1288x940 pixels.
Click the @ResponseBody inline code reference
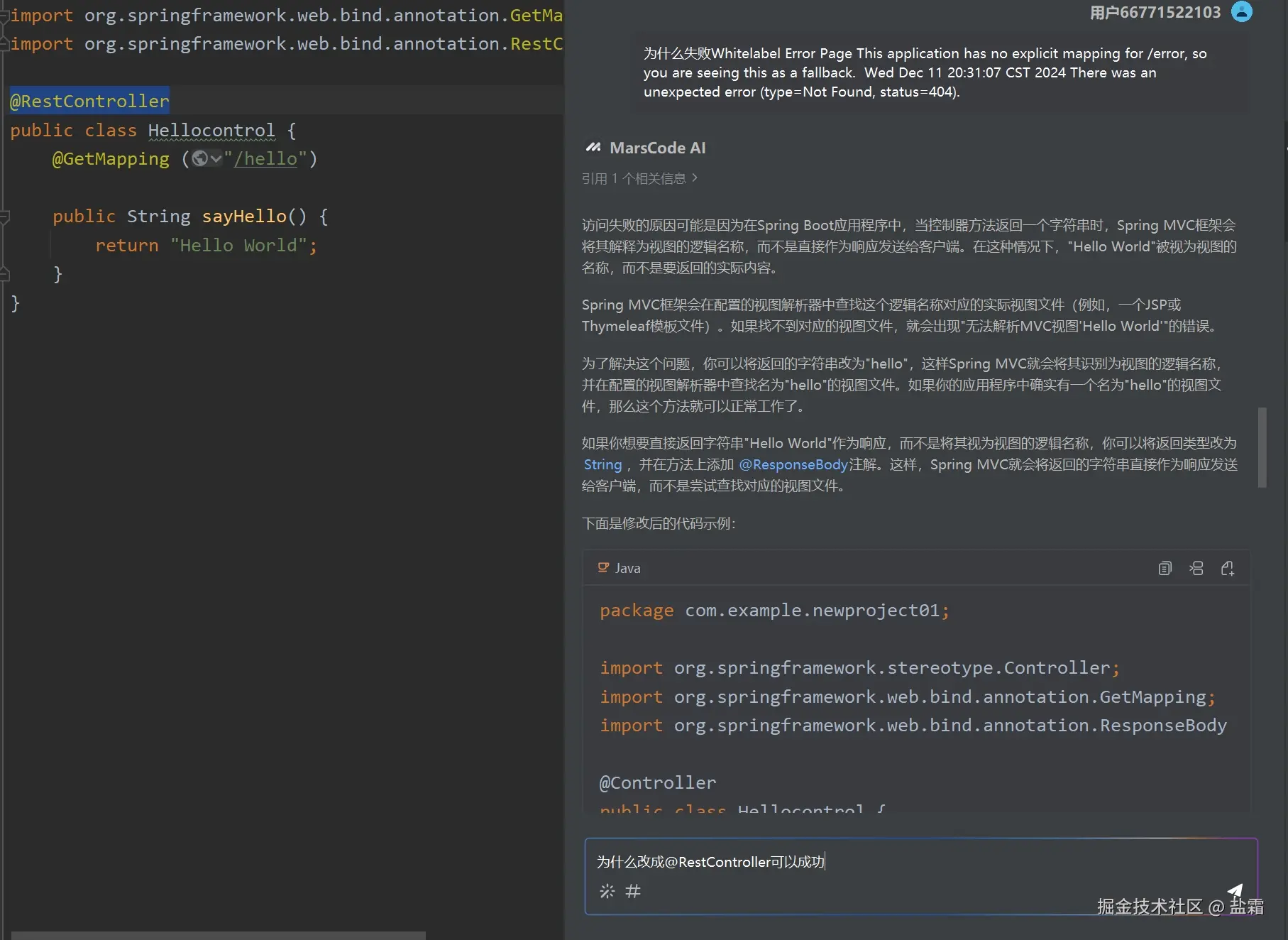[793, 464]
